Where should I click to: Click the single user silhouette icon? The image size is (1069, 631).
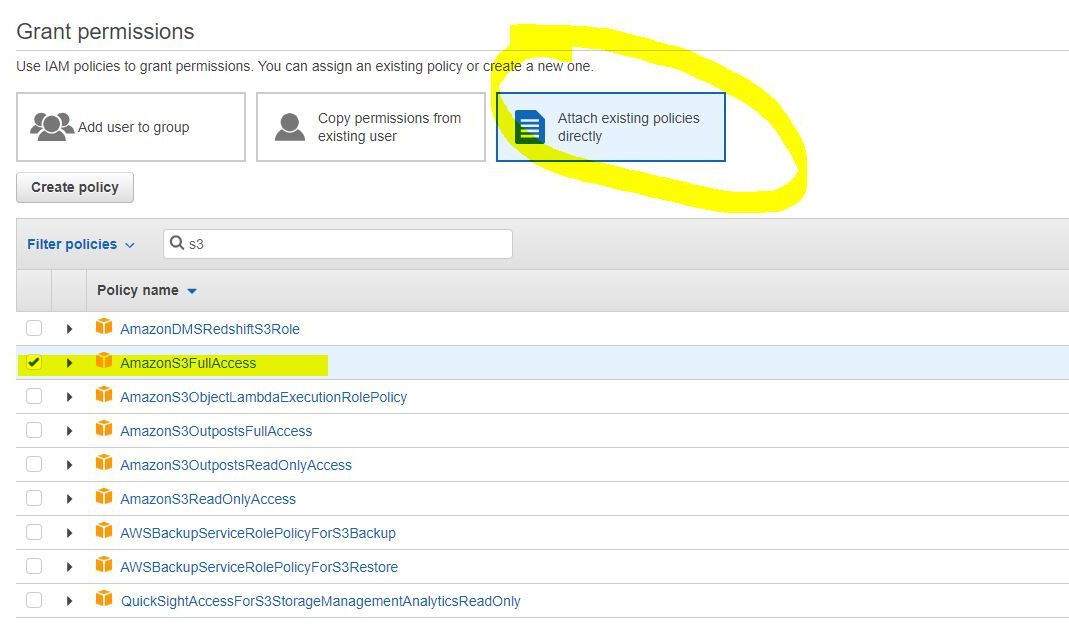pos(290,127)
